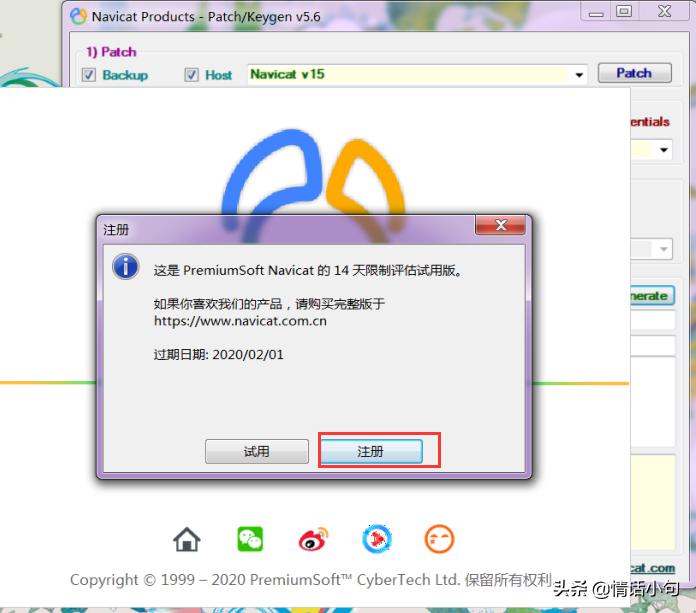696x613 pixels.
Task: Open the greyed-out dropdown in keygen window
Action: 663,249
